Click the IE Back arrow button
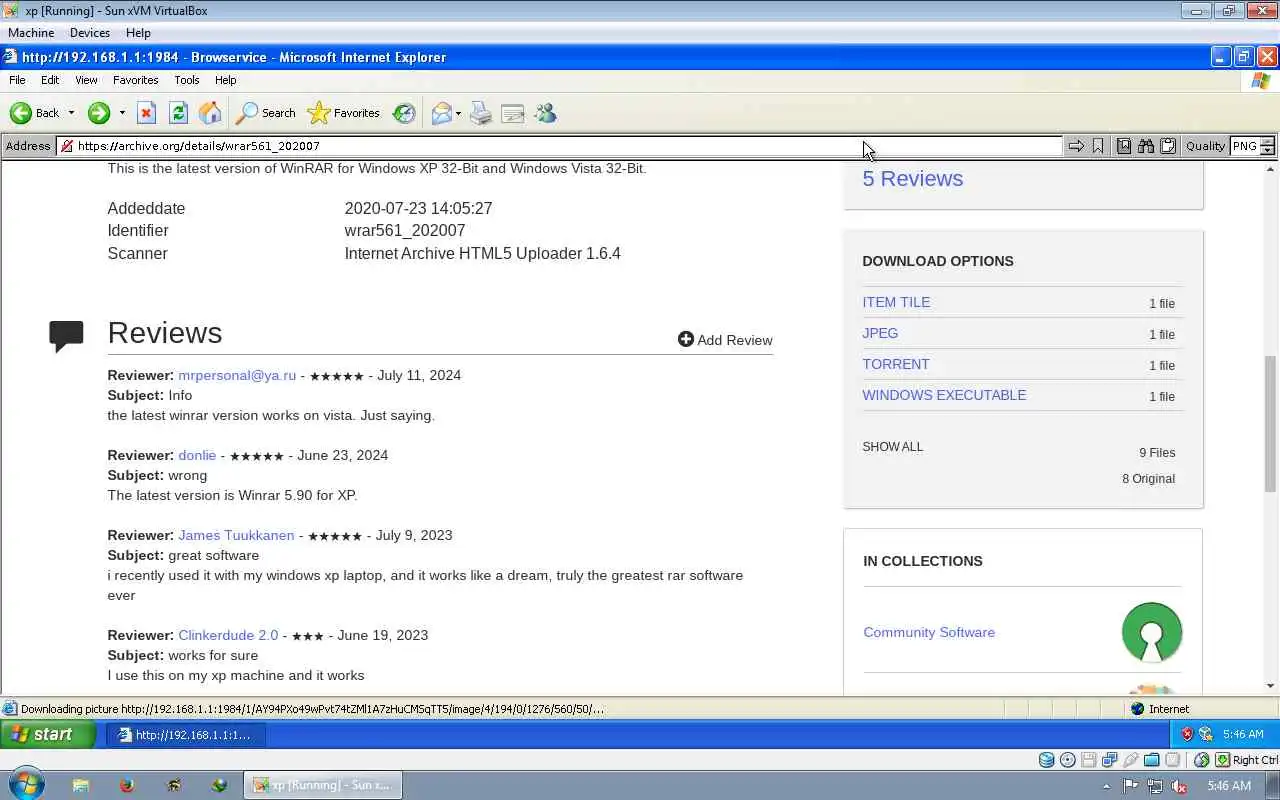The width and height of the screenshot is (1280, 800). point(35,113)
